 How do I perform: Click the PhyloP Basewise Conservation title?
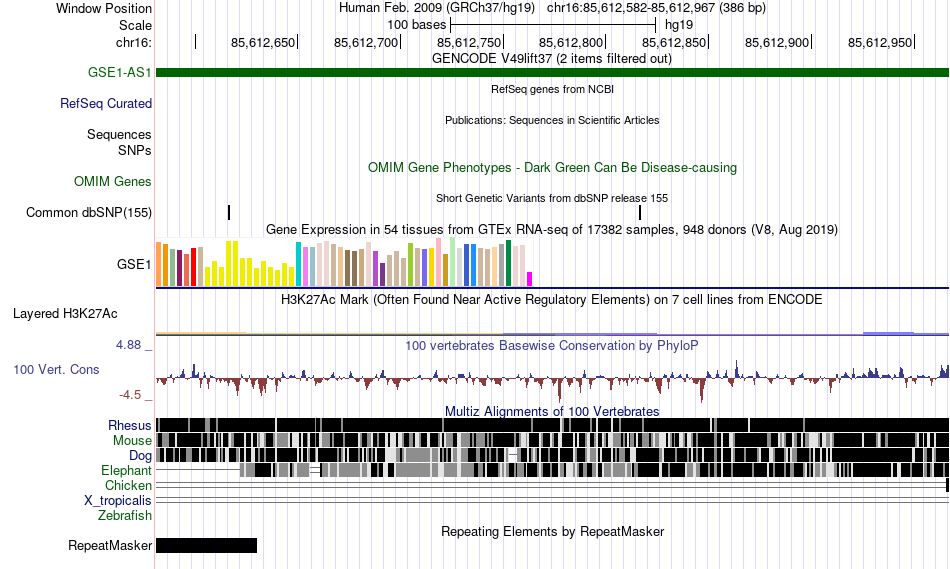click(552, 345)
